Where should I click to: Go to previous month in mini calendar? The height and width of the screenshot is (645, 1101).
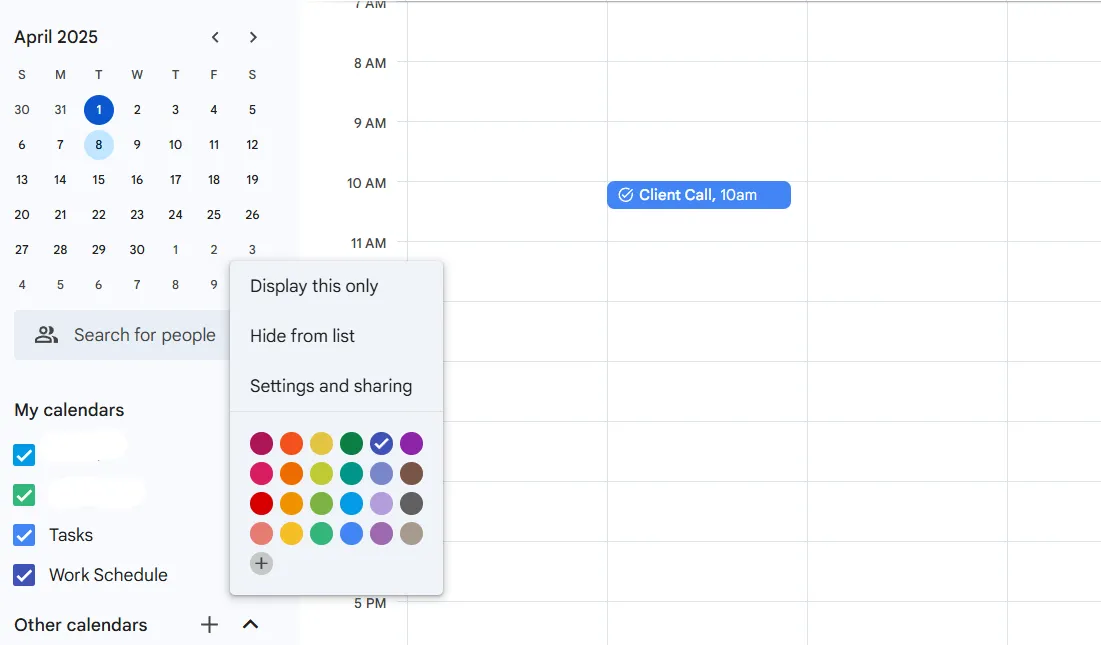click(x=216, y=37)
